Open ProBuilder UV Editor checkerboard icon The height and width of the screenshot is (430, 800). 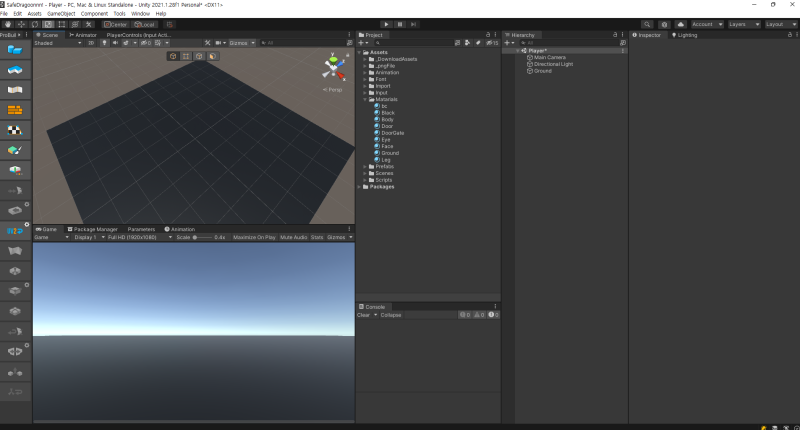click(15, 130)
